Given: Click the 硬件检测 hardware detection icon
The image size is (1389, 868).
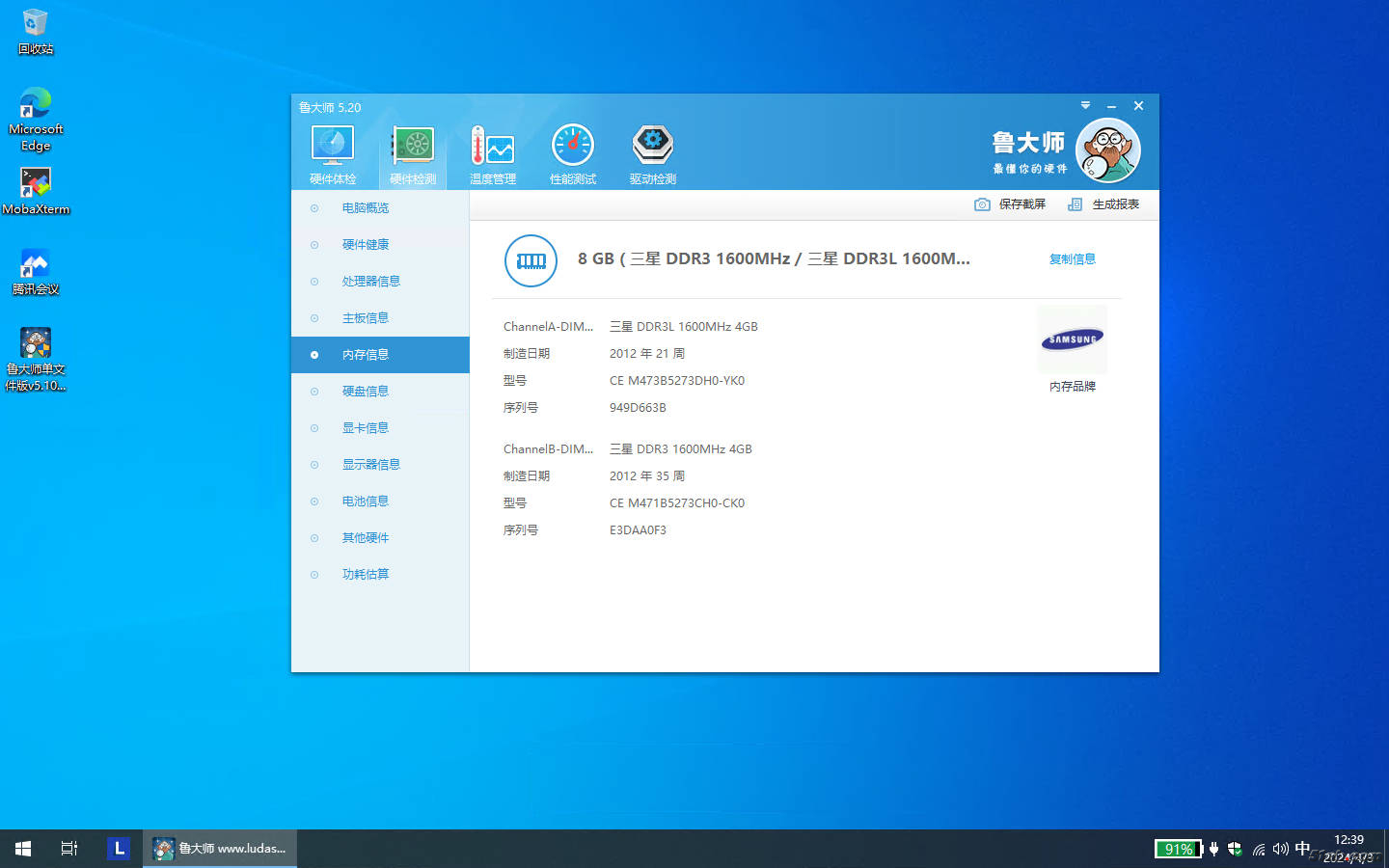Looking at the screenshot, I should point(413,147).
